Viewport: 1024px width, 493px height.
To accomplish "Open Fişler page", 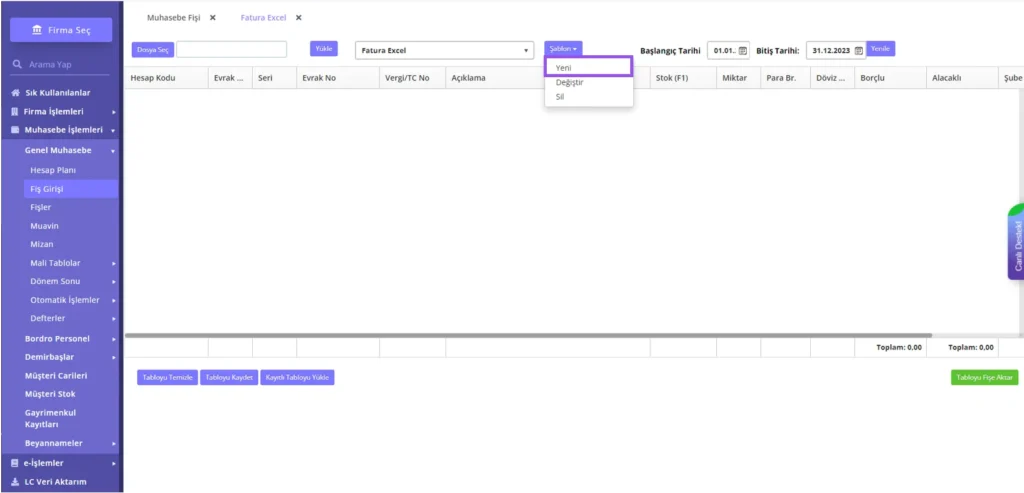I will coord(40,207).
